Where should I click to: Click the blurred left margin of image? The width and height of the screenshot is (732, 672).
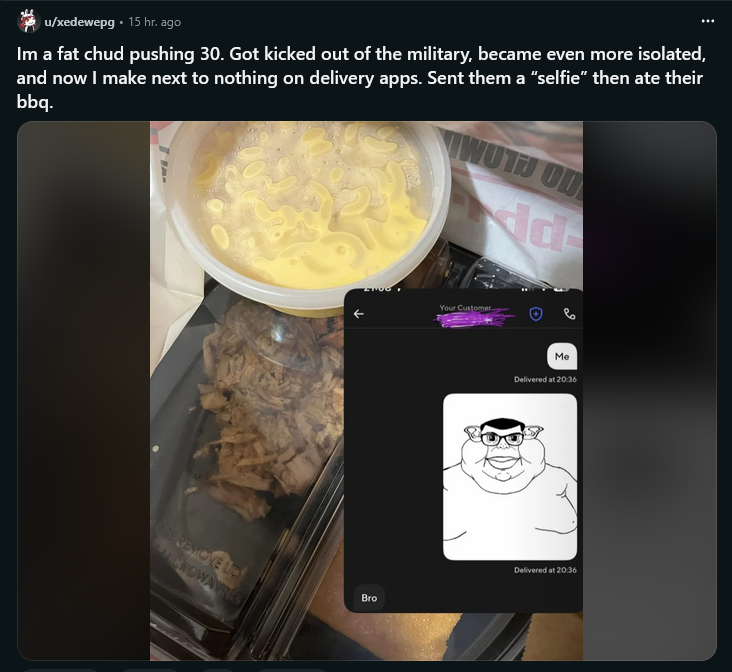pyautogui.click(x=84, y=391)
